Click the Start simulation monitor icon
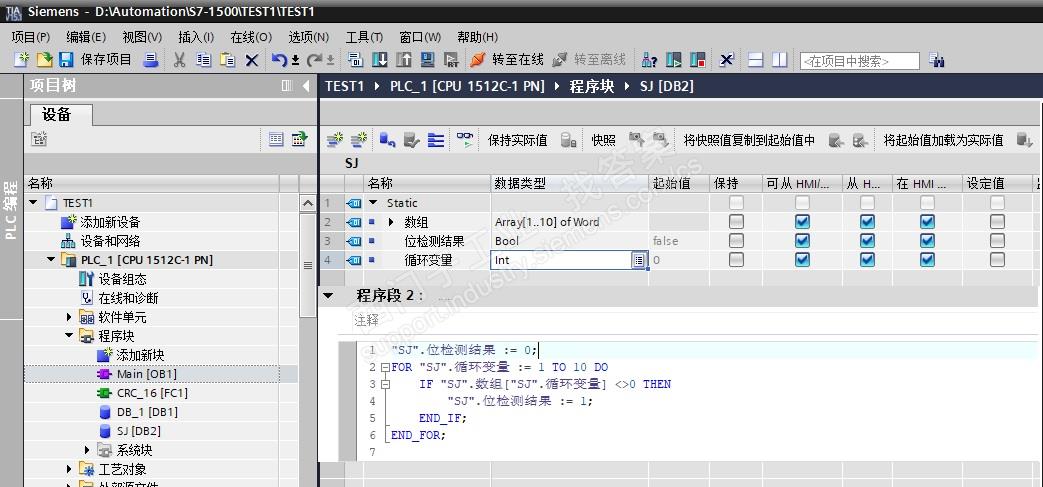 (428, 60)
